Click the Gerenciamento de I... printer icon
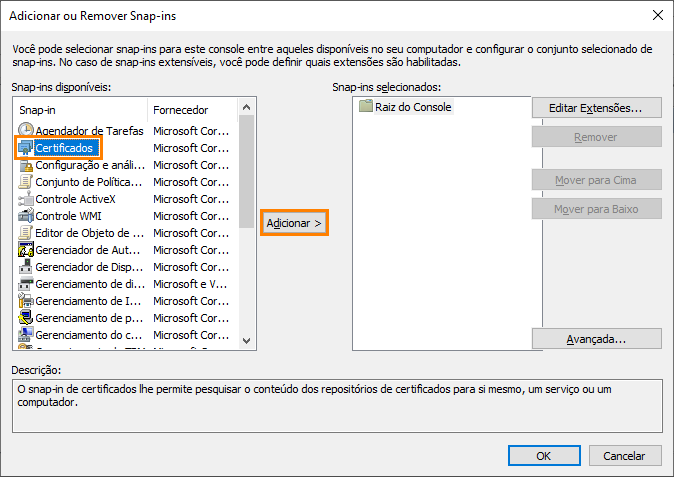Viewport: 674px width, 477px height. coord(26,301)
